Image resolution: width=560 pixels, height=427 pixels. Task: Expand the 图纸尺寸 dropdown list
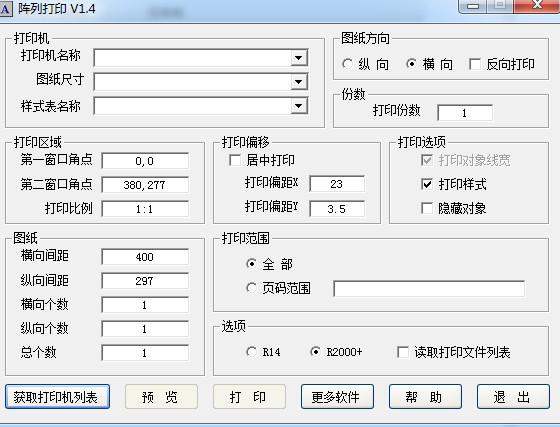point(299,82)
